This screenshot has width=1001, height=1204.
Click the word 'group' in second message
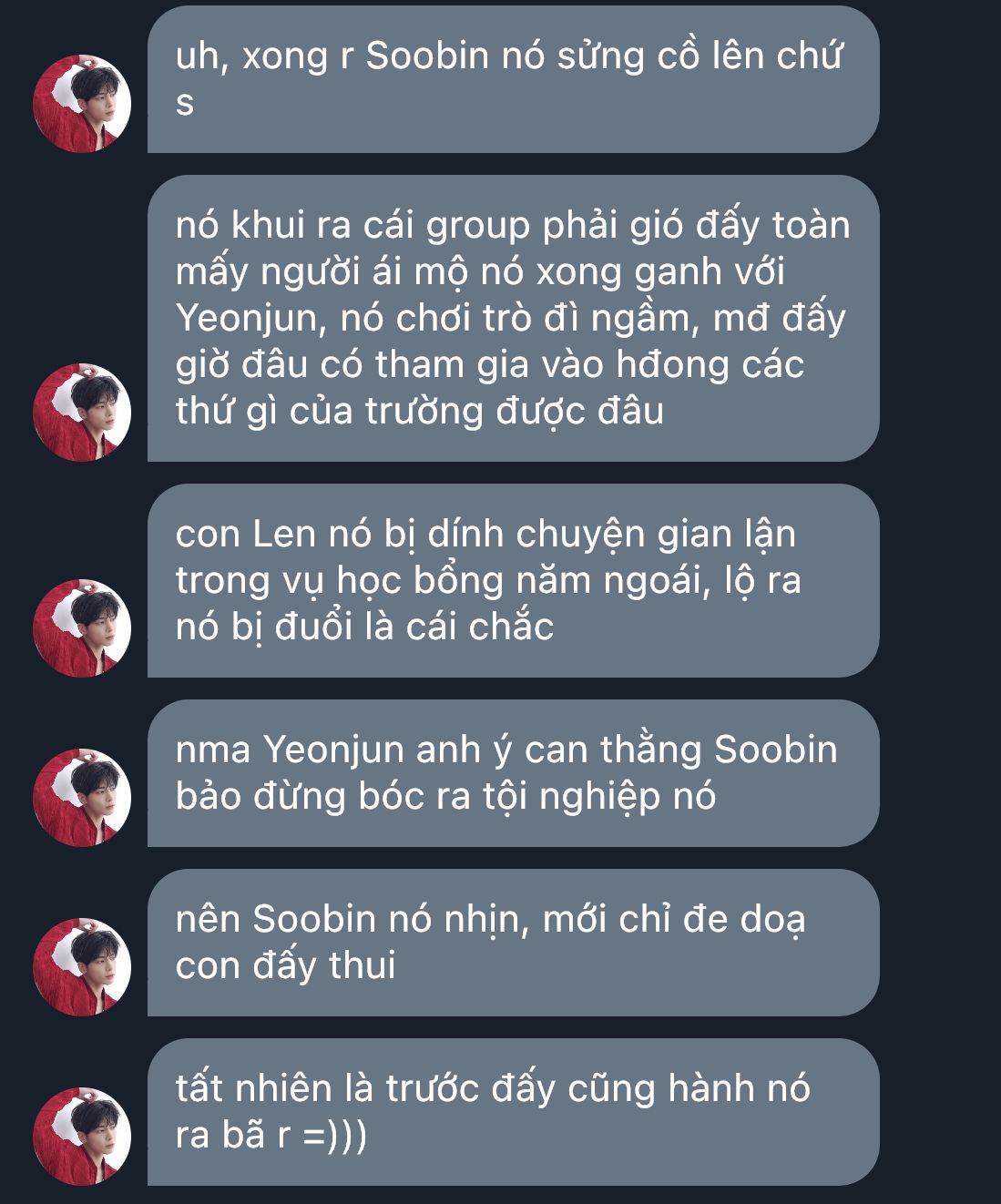(x=478, y=228)
